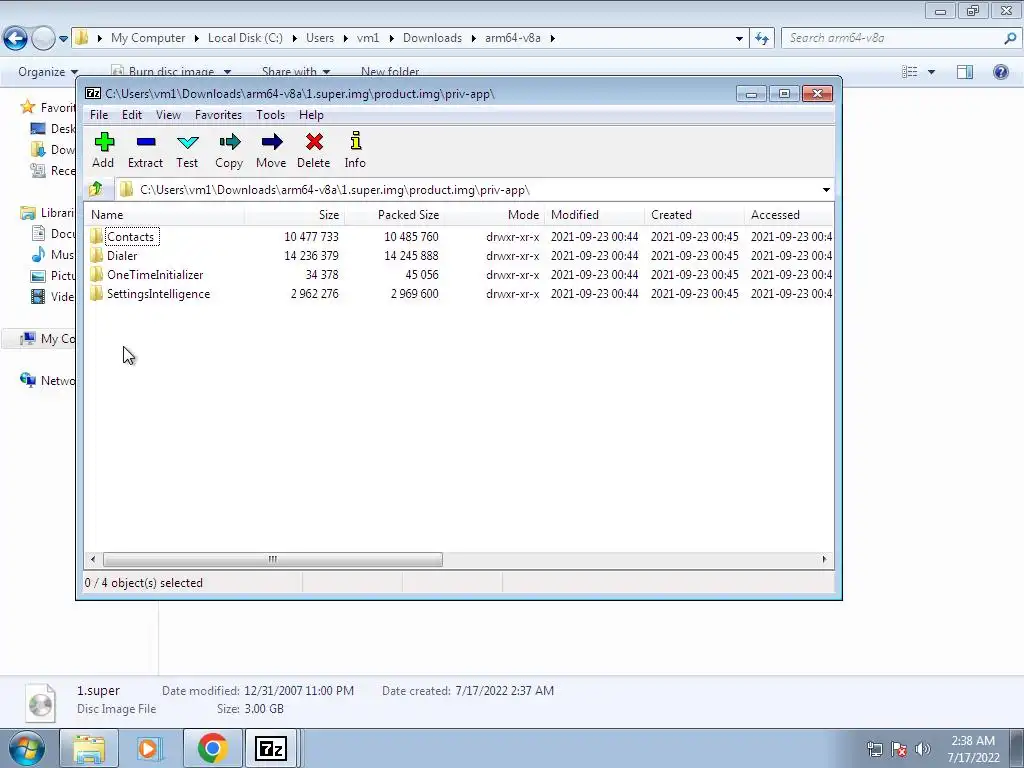Open Chrome from the taskbar
Image resolution: width=1024 pixels, height=768 pixels.
212,748
